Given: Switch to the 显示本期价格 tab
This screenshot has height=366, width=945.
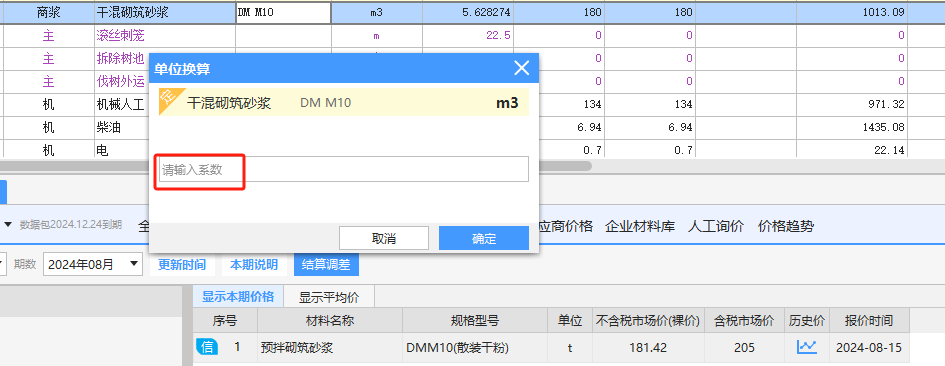Looking at the screenshot, I should [x=238, y=297].
